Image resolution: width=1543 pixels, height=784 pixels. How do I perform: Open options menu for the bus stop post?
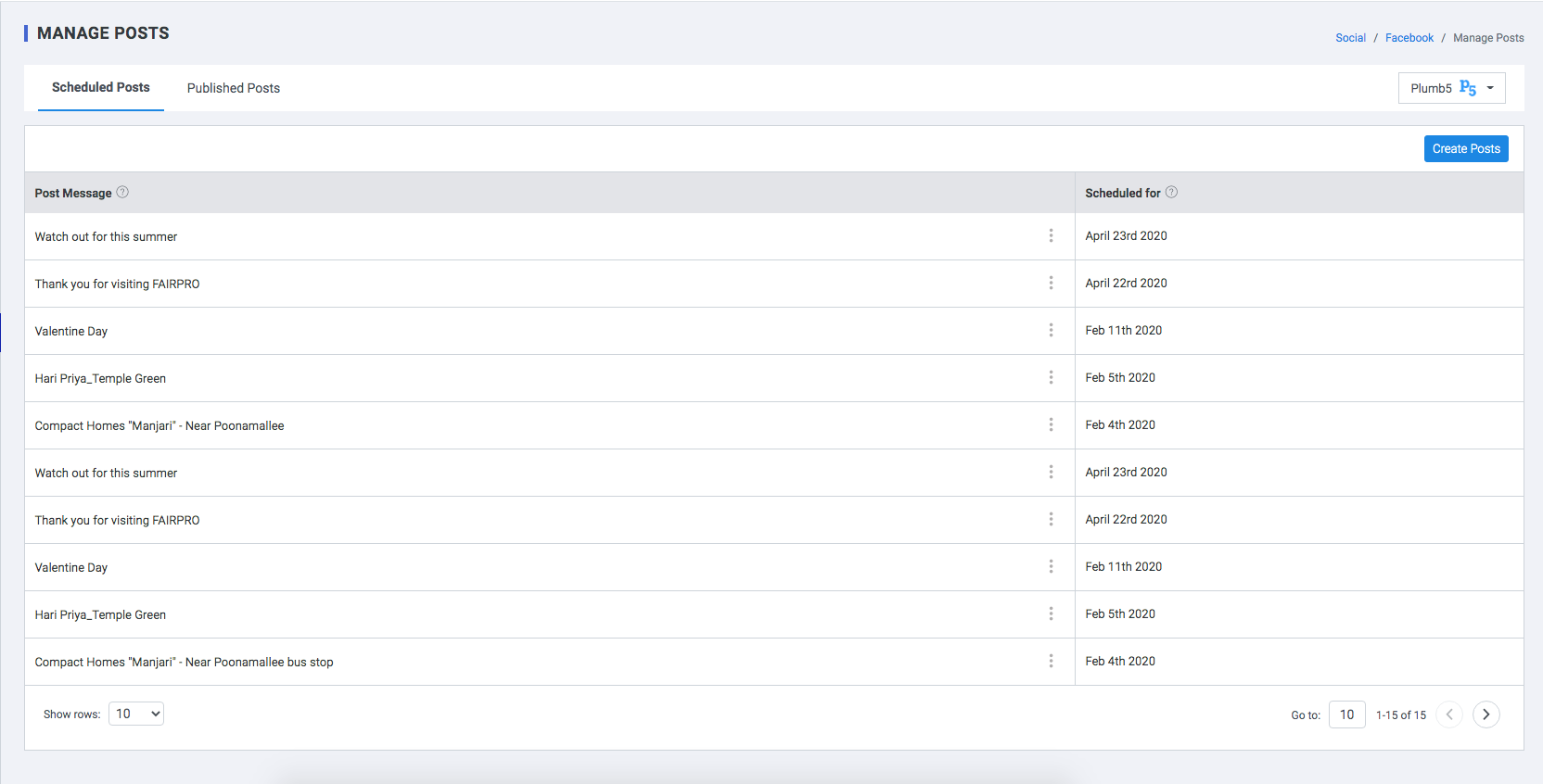click(1051, 661)
